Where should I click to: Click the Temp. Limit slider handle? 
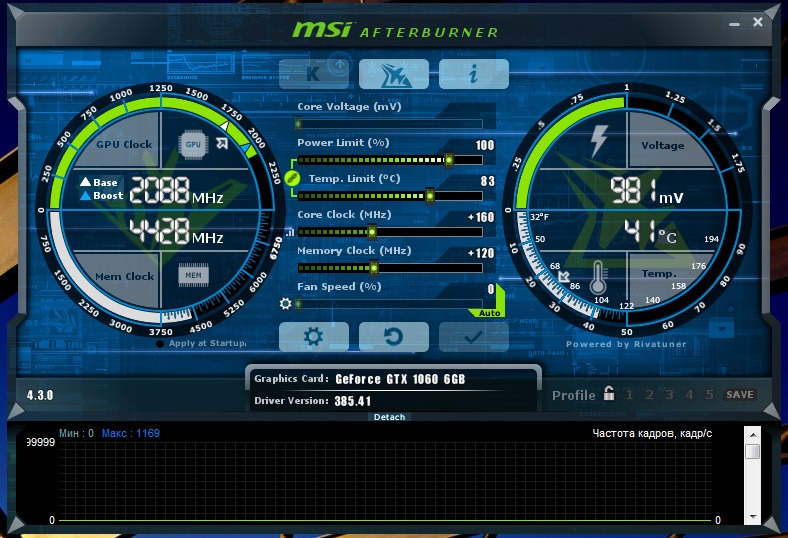coord(430,196)
